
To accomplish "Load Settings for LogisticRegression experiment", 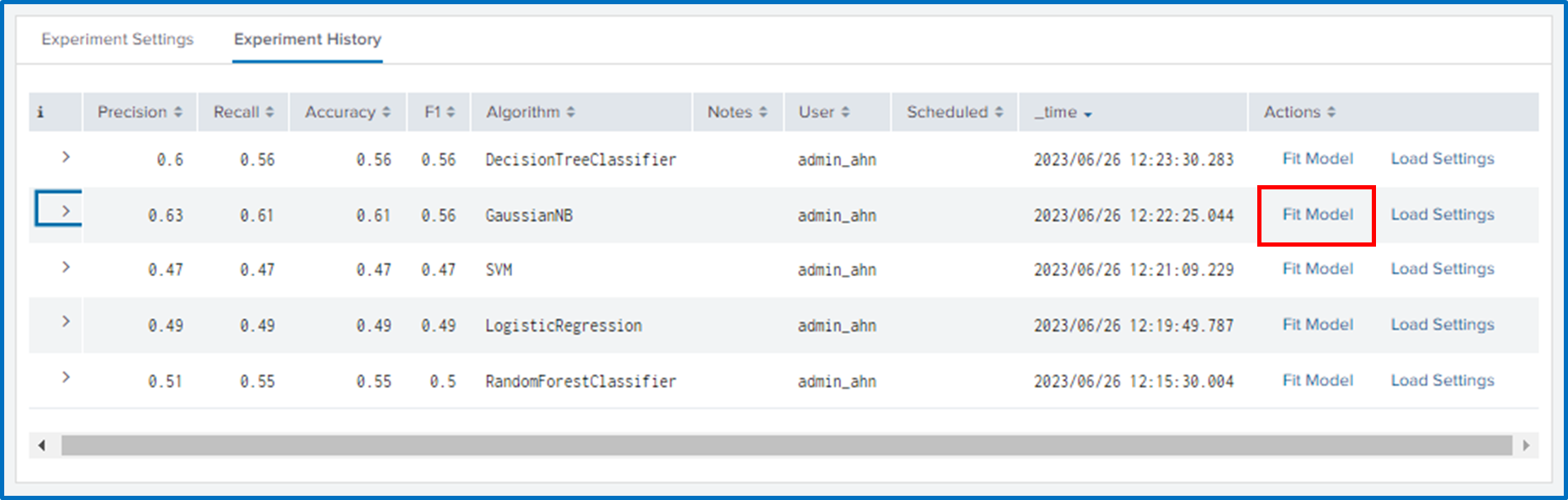I will pyautogui.click(x=1443, y=324).
